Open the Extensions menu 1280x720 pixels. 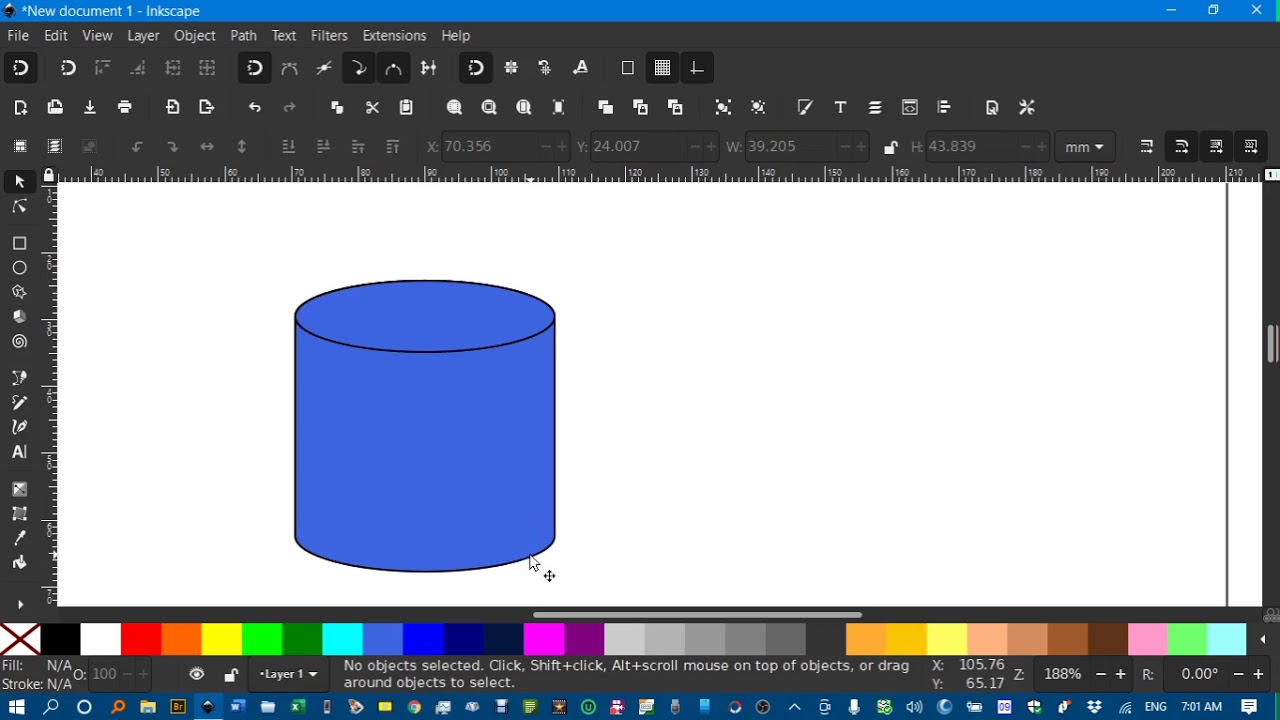click(394, 36)
